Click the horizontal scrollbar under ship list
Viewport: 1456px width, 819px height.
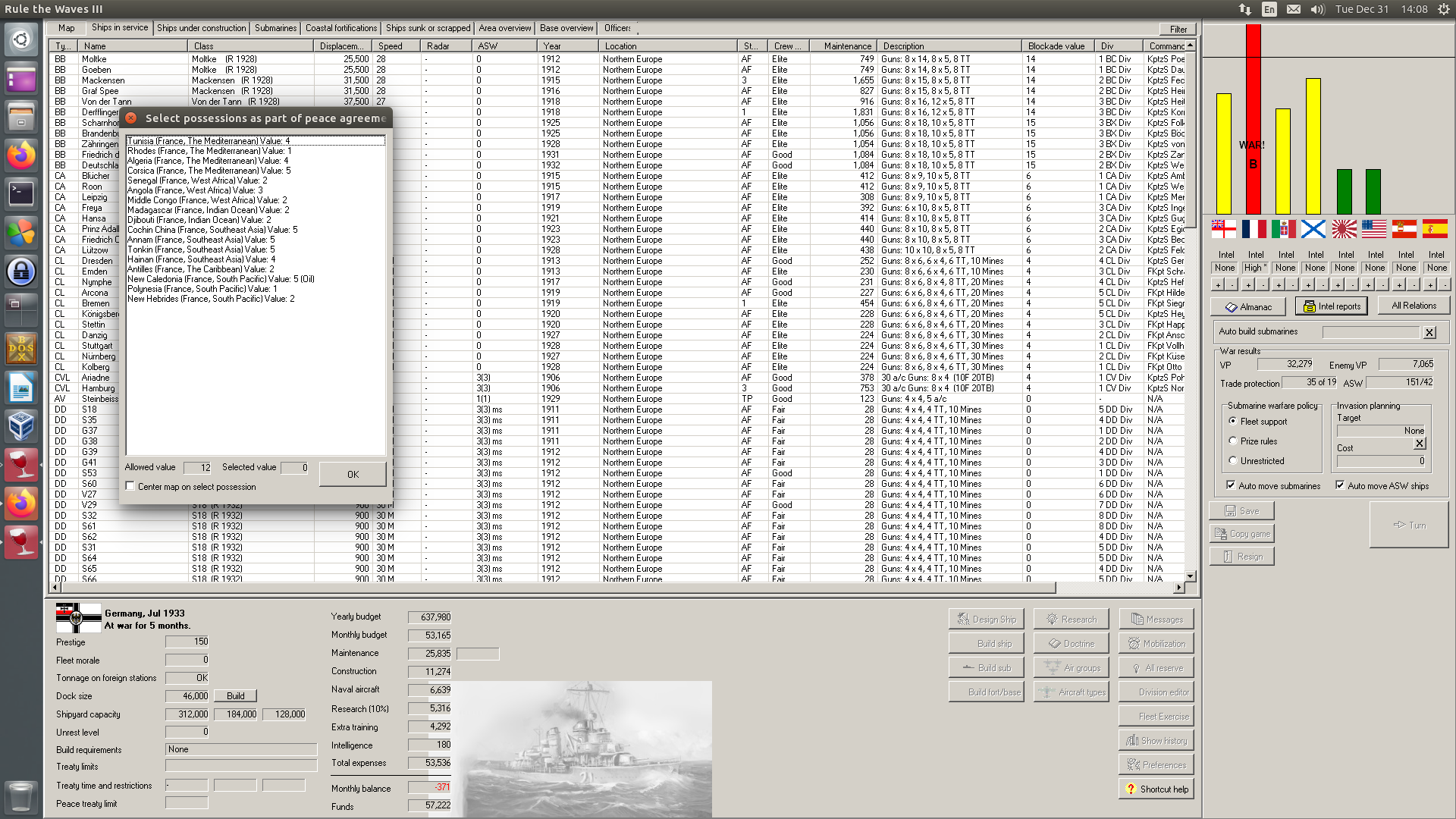tap(557, 588)
